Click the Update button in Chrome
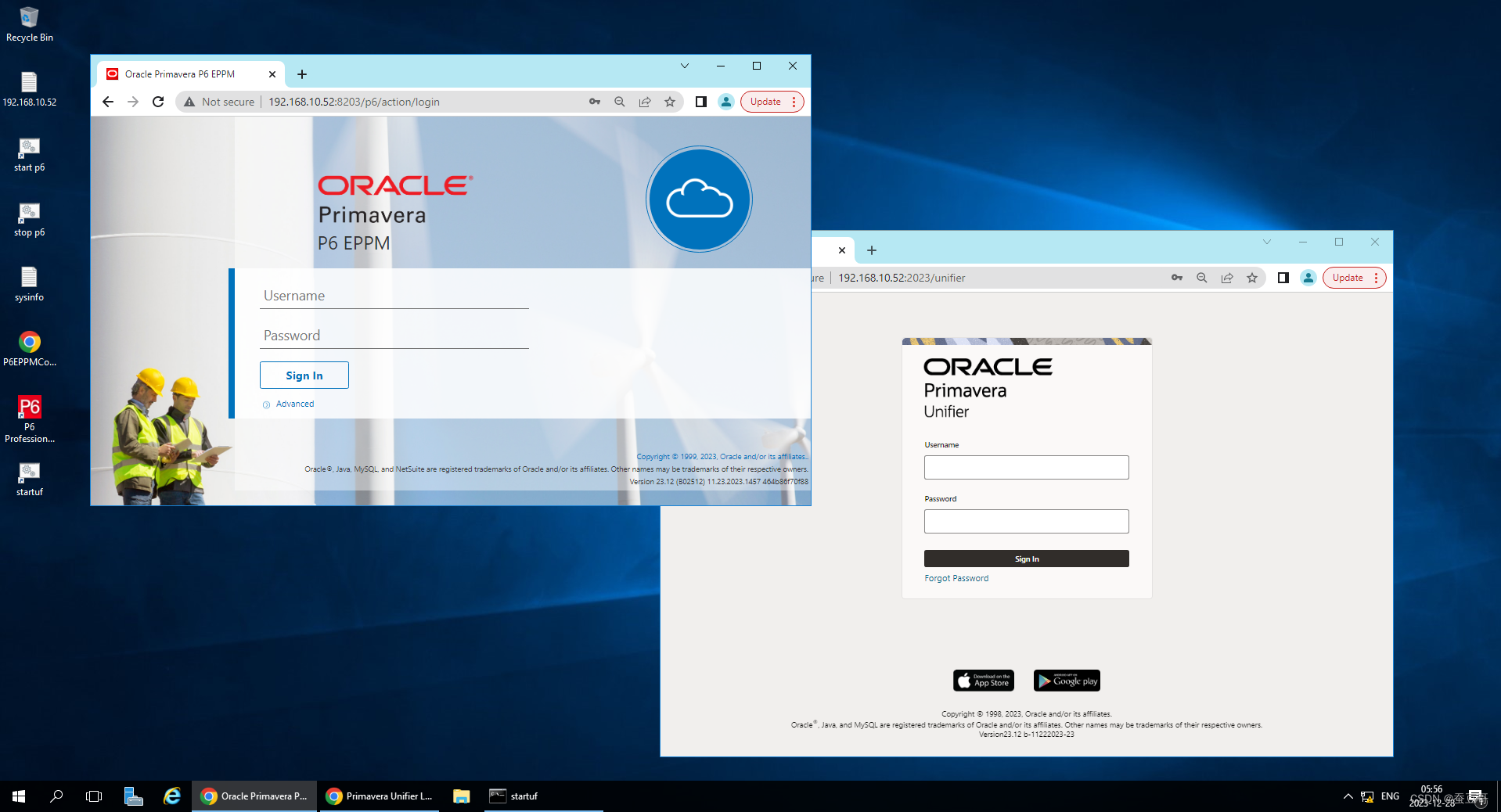 click(x=765, y=102)
